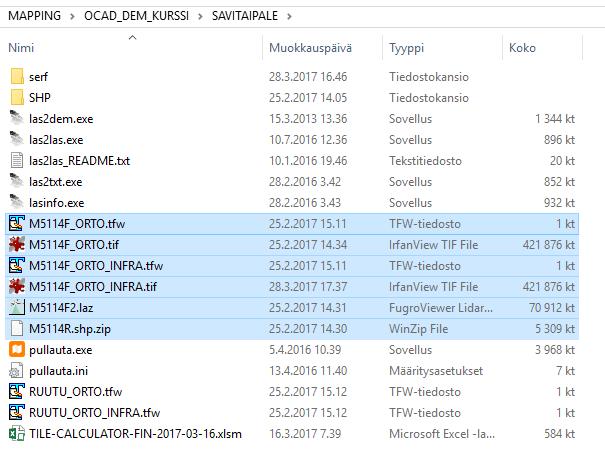Viewport: 605px width, 456px height.
Task: Click the Microsoft Excel type entry
Action: (x=442, y=434)
